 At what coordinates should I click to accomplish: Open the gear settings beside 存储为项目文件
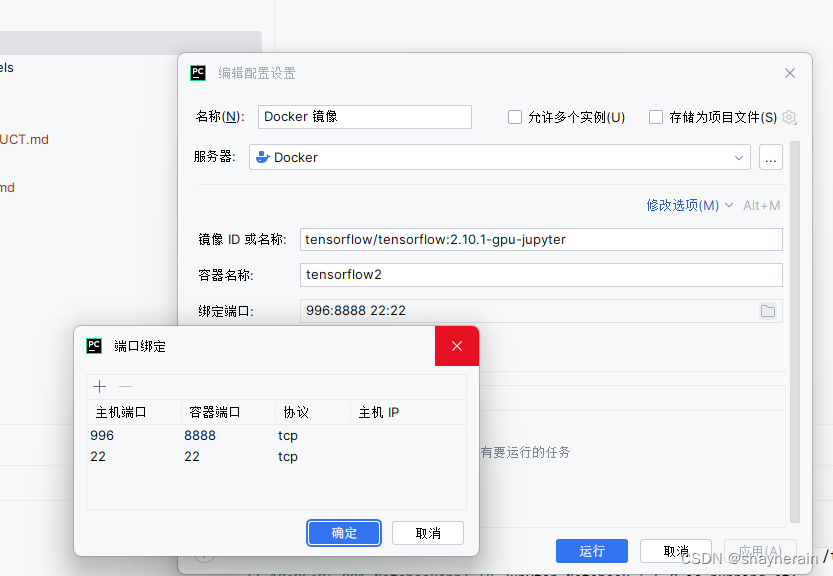pos(789,117)
